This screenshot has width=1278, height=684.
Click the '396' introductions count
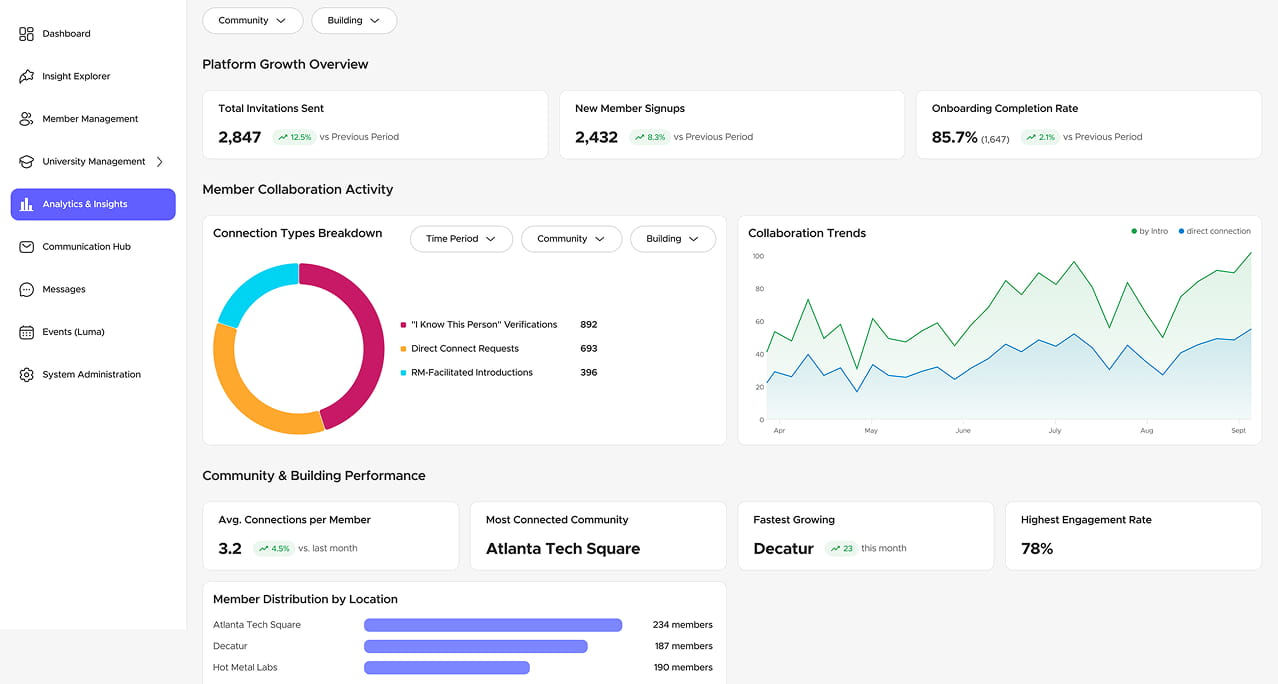(x=589, y=373)
